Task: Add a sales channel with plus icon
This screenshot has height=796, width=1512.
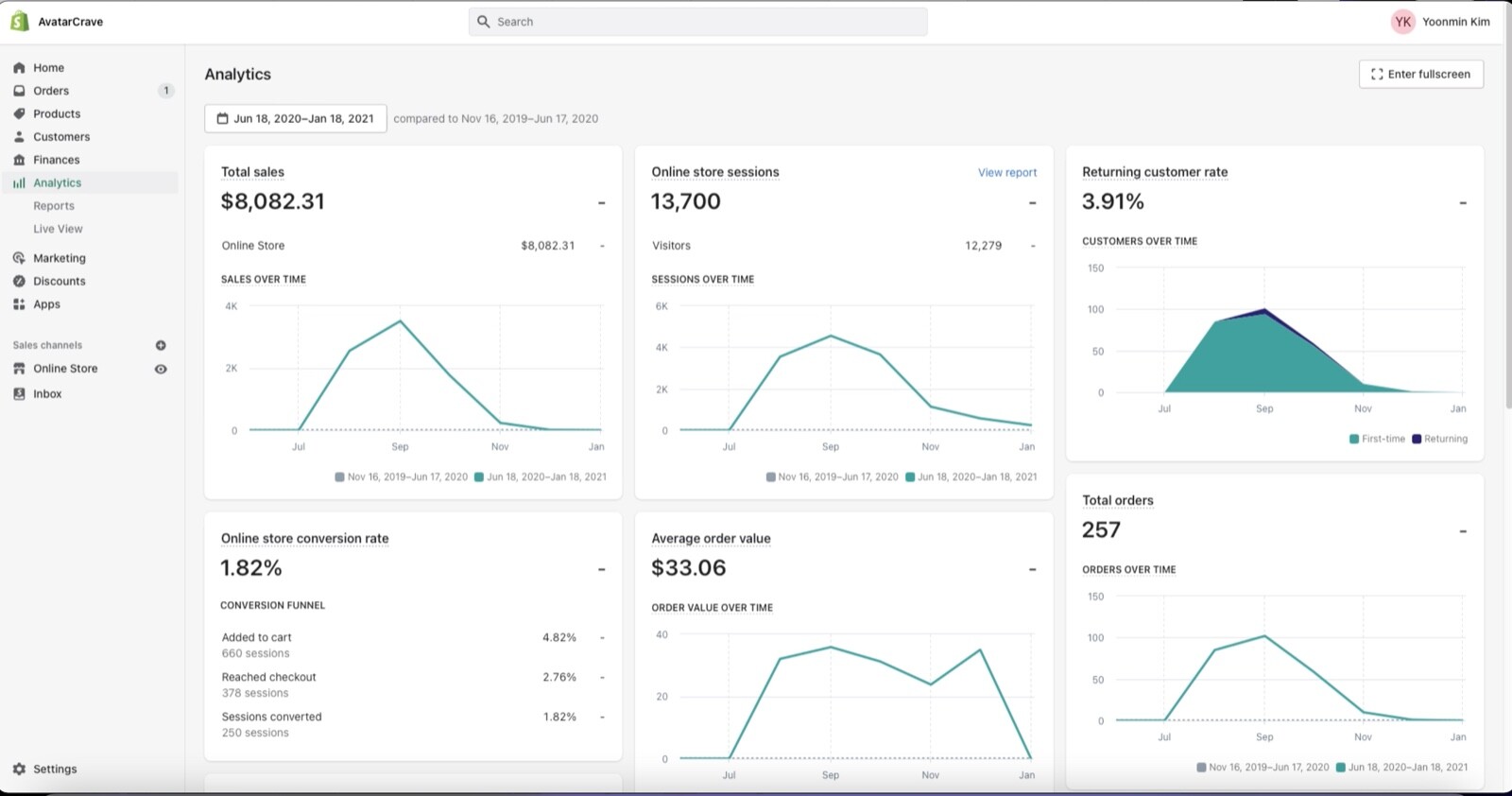Action: coord(161,345)
